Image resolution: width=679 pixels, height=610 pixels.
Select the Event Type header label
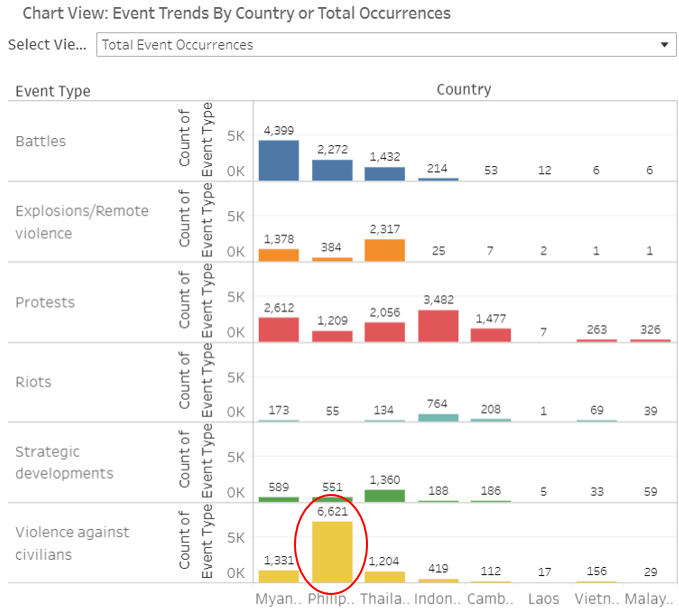tap(53, 91)
